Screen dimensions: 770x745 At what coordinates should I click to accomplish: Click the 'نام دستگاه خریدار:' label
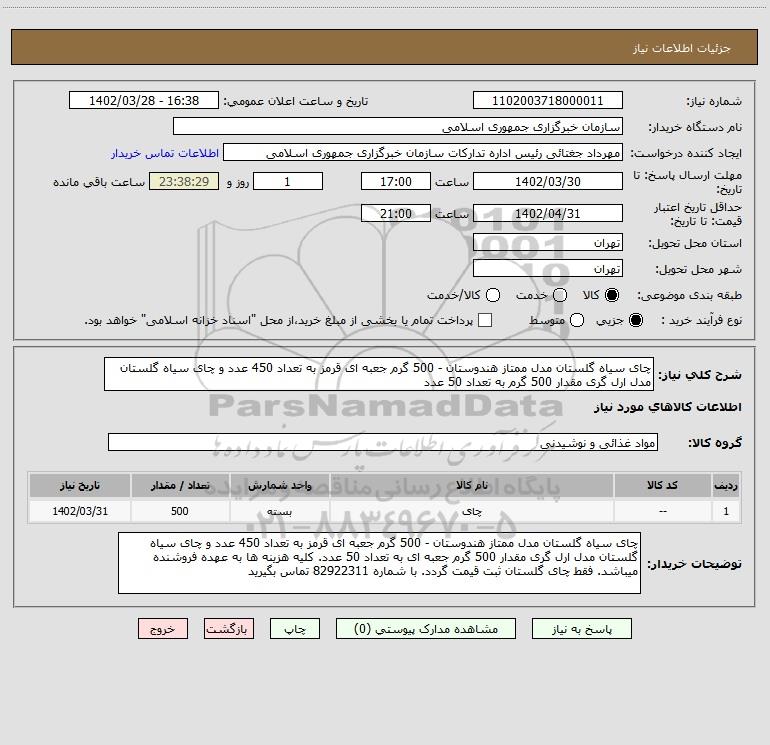coord(695,127)
